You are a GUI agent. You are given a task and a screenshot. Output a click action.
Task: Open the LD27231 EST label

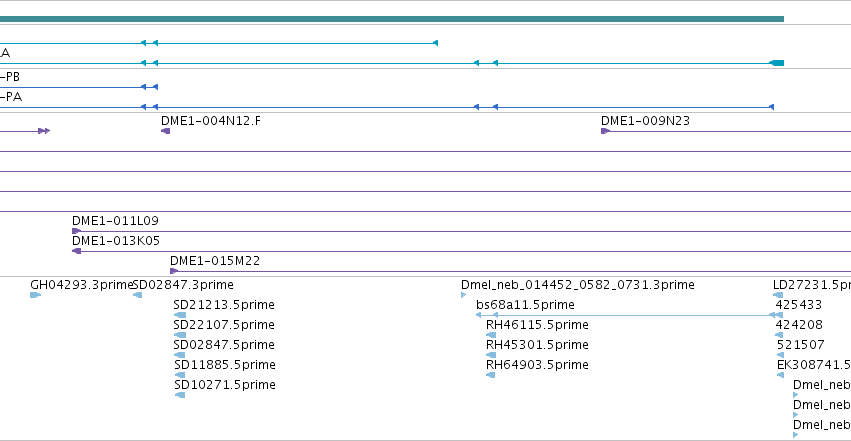click(811, 285)
